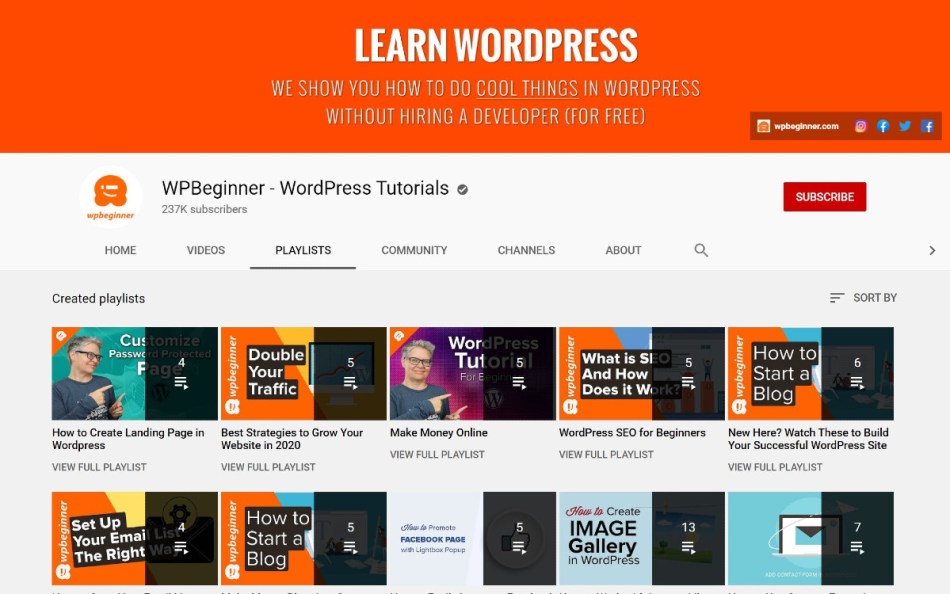Click playlist icon on Make Money Online thumbnail
This screenshot has width=950, height=594.
(519, 382)
